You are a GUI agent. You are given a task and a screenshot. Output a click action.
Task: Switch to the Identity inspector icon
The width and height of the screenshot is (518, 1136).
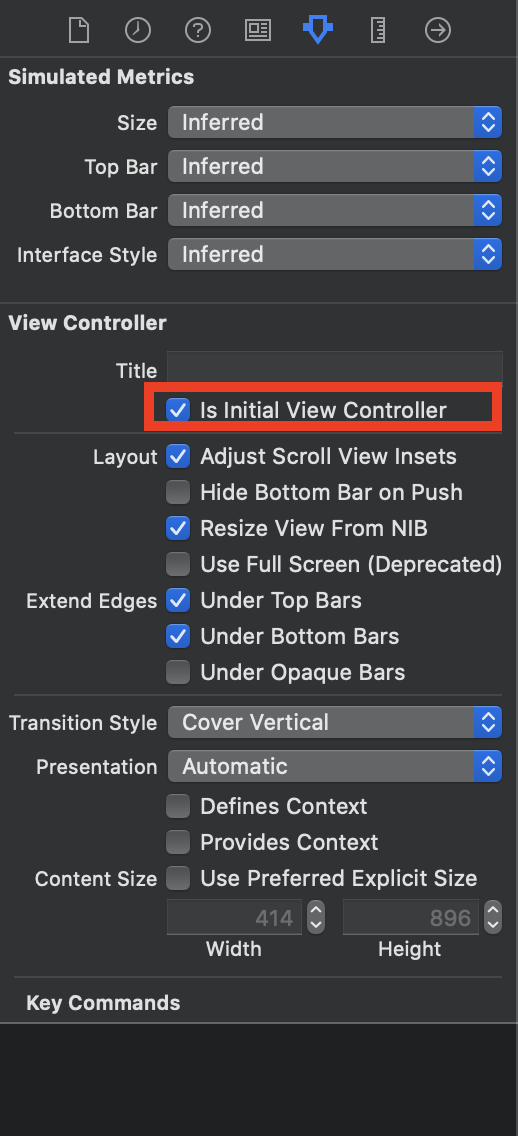pos(258,30)
